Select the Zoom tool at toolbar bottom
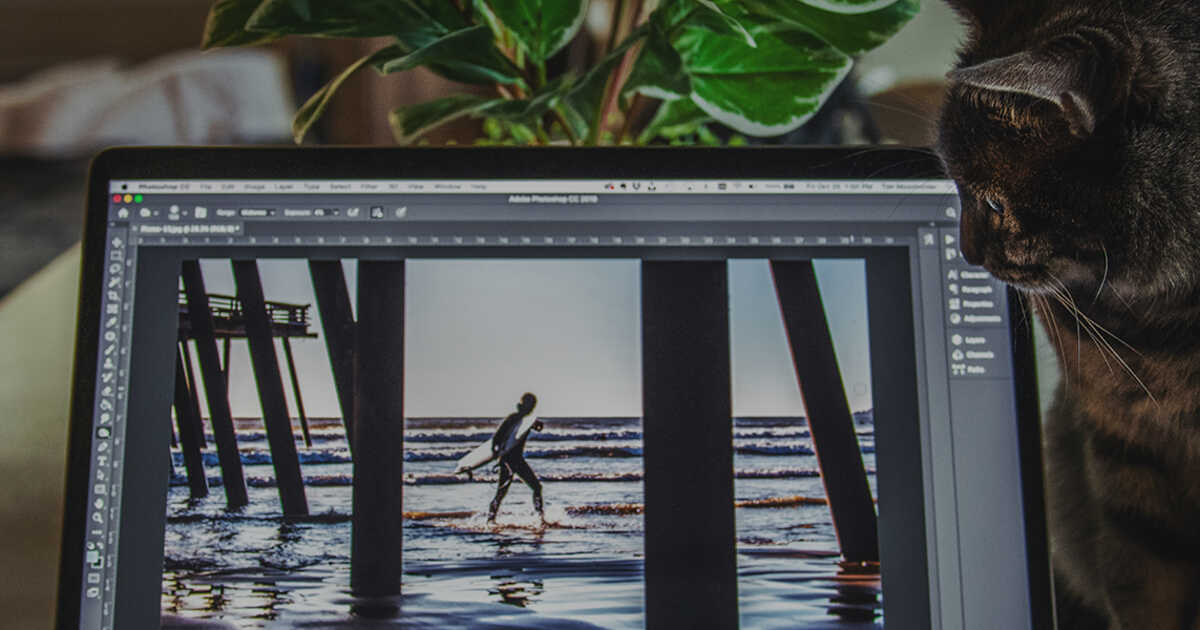Image resolution: width=1200 pixels, height=630 pixels. (x=98, y=516)
